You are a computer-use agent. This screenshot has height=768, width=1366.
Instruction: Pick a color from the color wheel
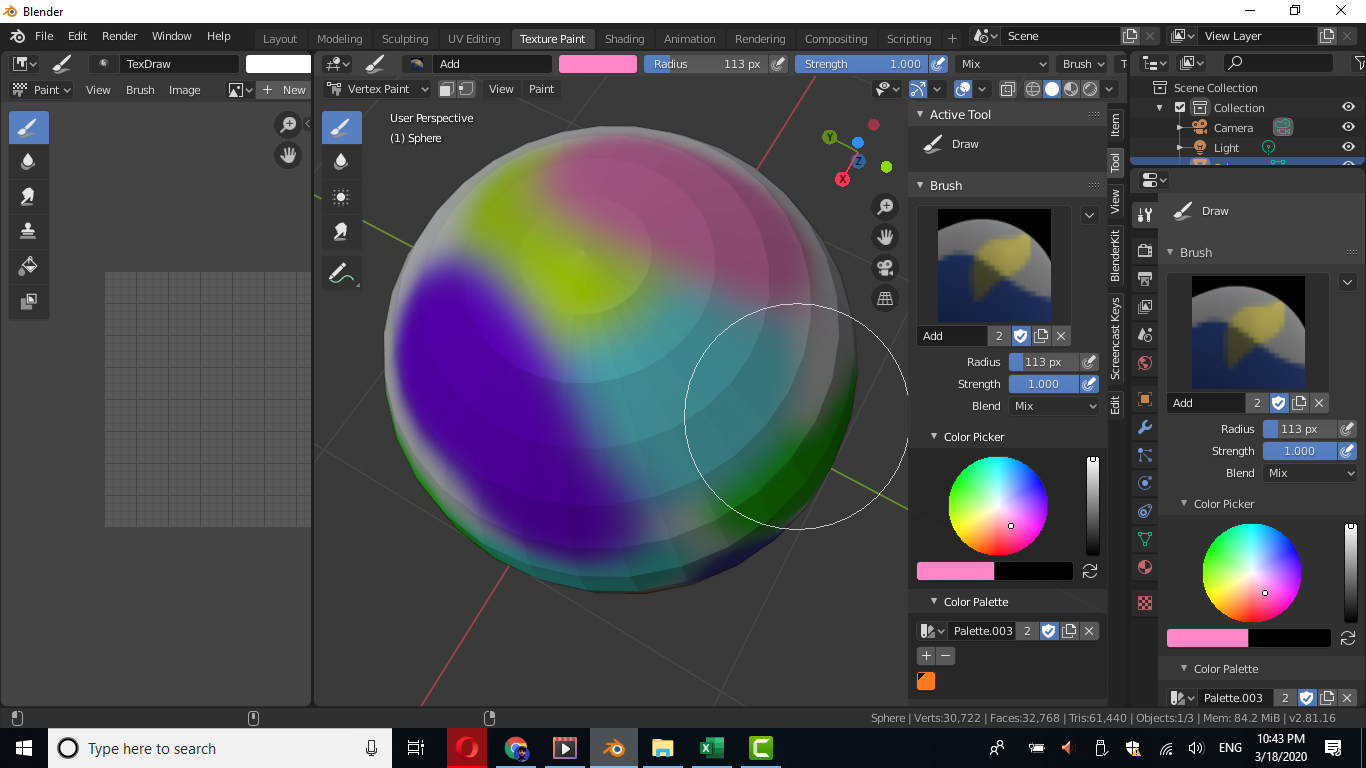998,506
